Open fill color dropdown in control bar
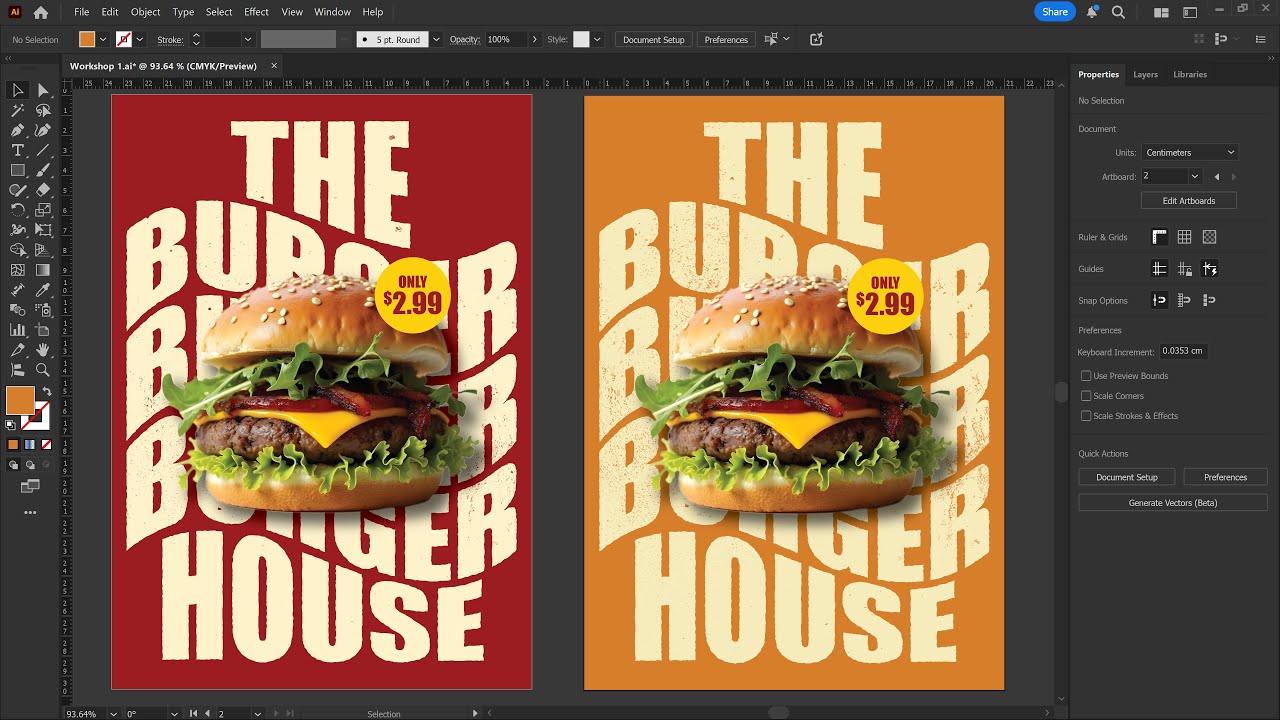 (103, 39)
